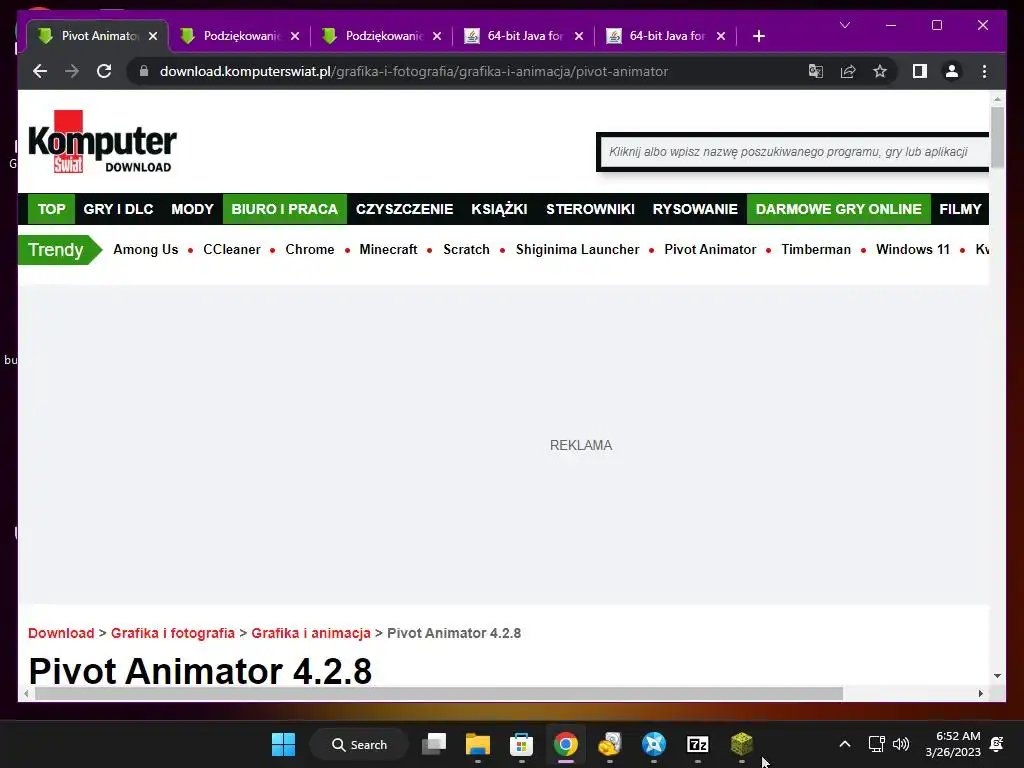
Task: Open the CCleaner trend link
Action: pos(232,249)
